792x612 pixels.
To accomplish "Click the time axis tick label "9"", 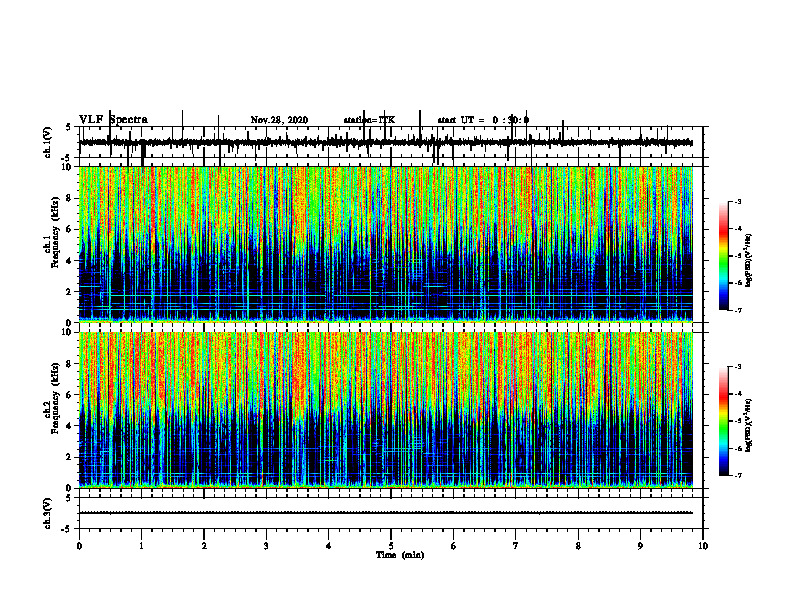I will point(640,546).
